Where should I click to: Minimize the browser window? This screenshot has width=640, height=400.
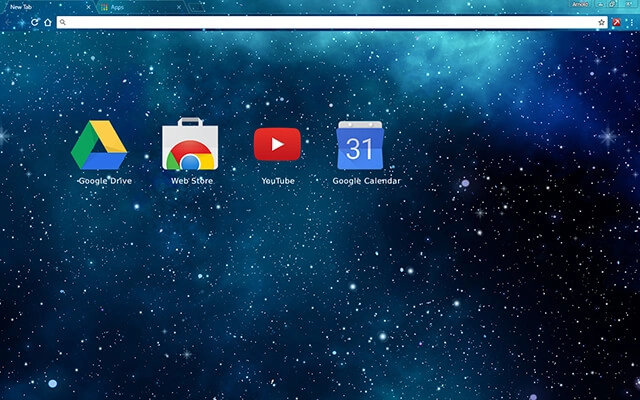click(601, 4)
